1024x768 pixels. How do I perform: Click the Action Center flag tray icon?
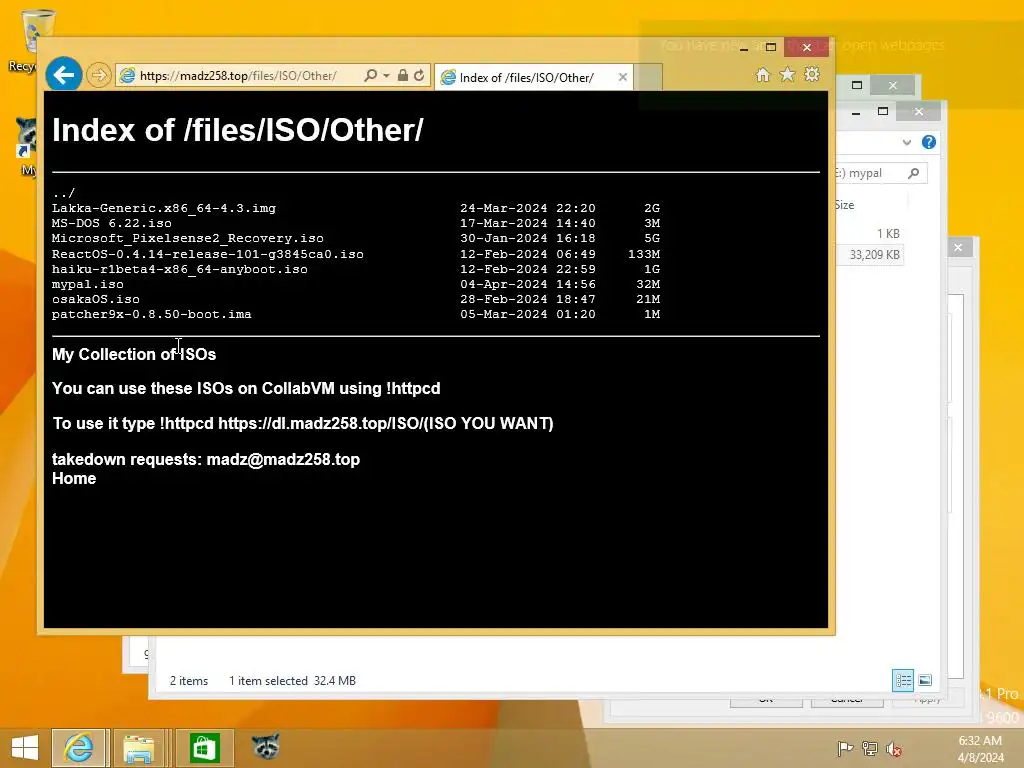click(x=844, y=748)
